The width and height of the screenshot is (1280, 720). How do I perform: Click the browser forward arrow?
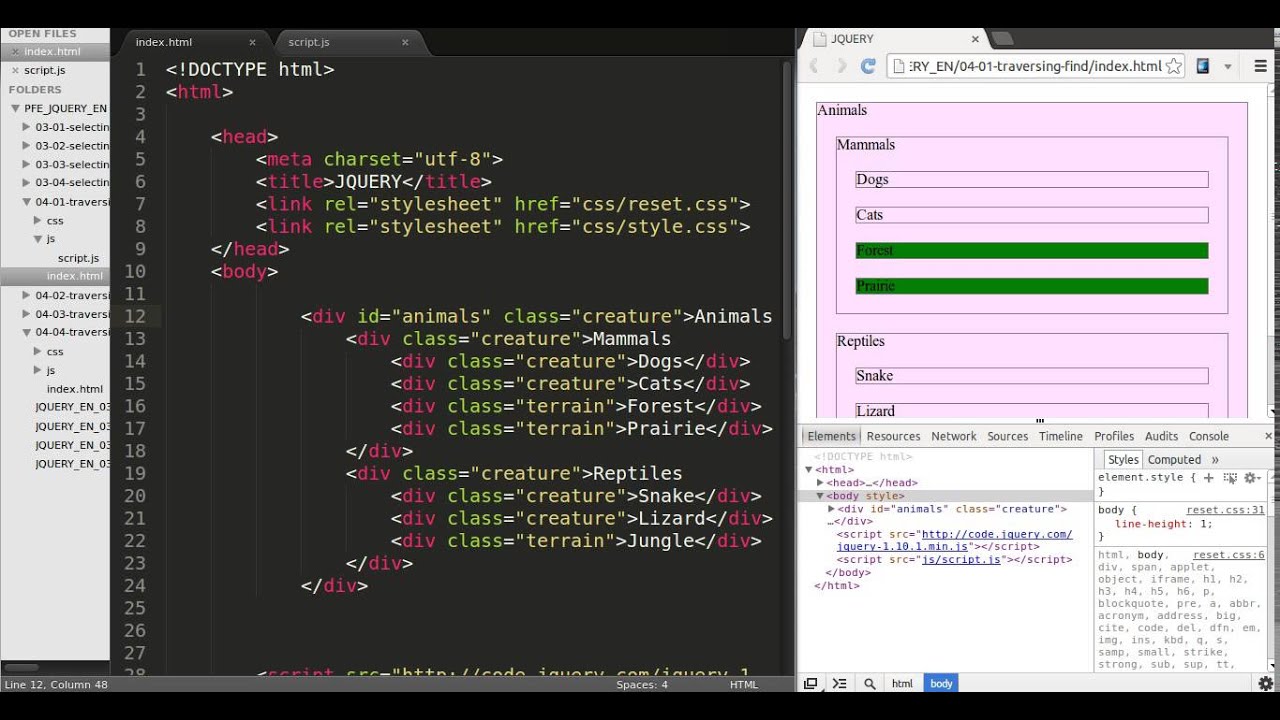[841, 66]
